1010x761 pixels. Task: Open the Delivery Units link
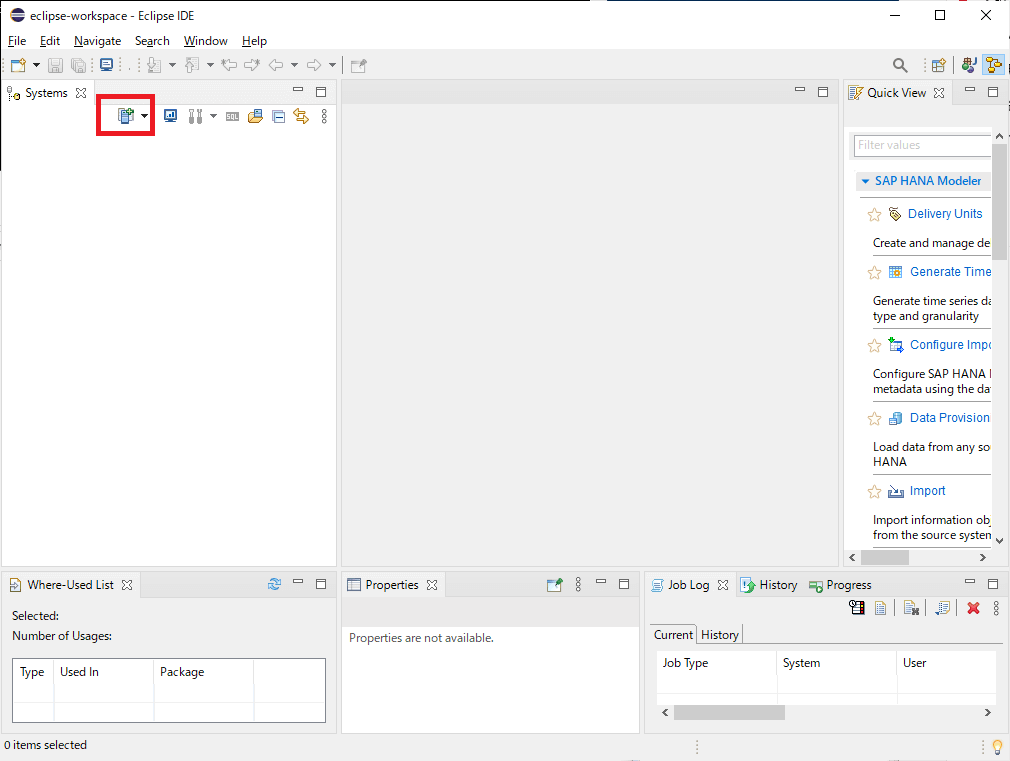coord(945,213)
